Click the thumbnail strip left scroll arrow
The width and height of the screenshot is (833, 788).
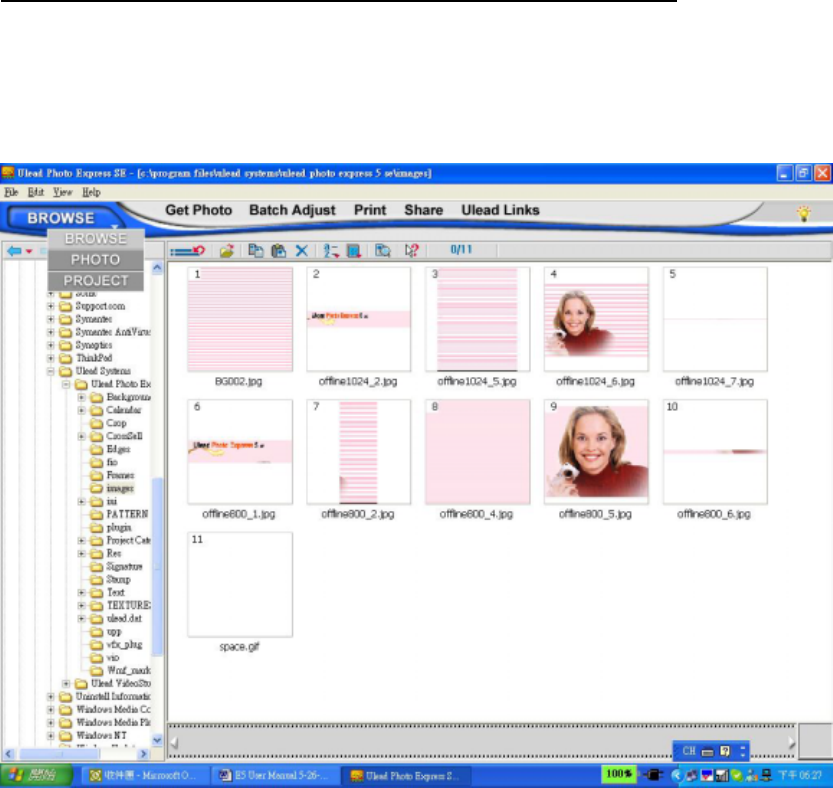[x=174, y=742]
